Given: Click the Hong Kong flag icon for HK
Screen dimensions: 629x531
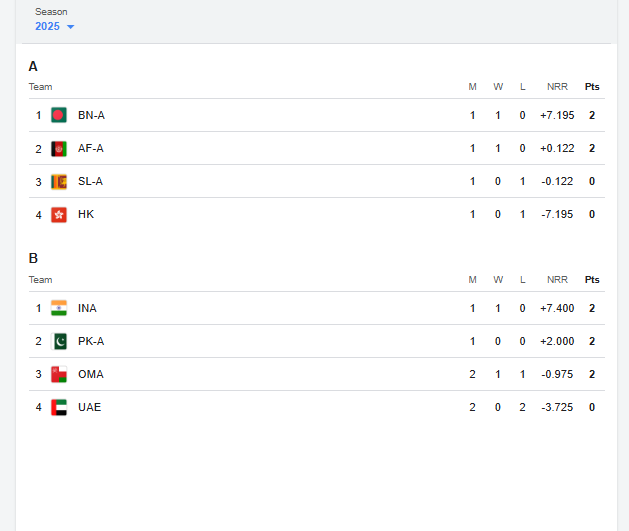Looking at the screenshot, I should [x=59, y=214].
